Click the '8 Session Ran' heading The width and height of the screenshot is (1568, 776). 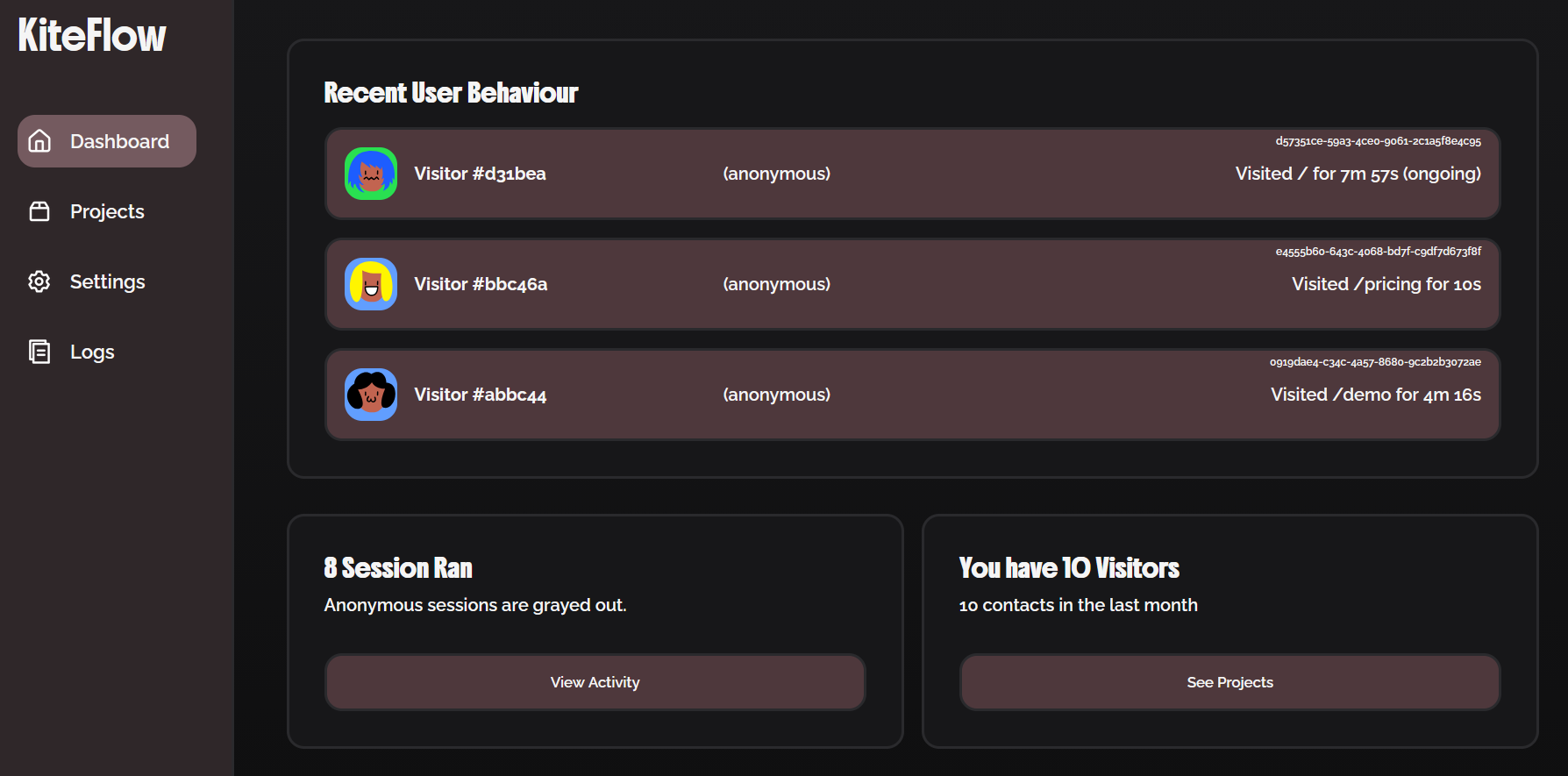pos(398,568)
